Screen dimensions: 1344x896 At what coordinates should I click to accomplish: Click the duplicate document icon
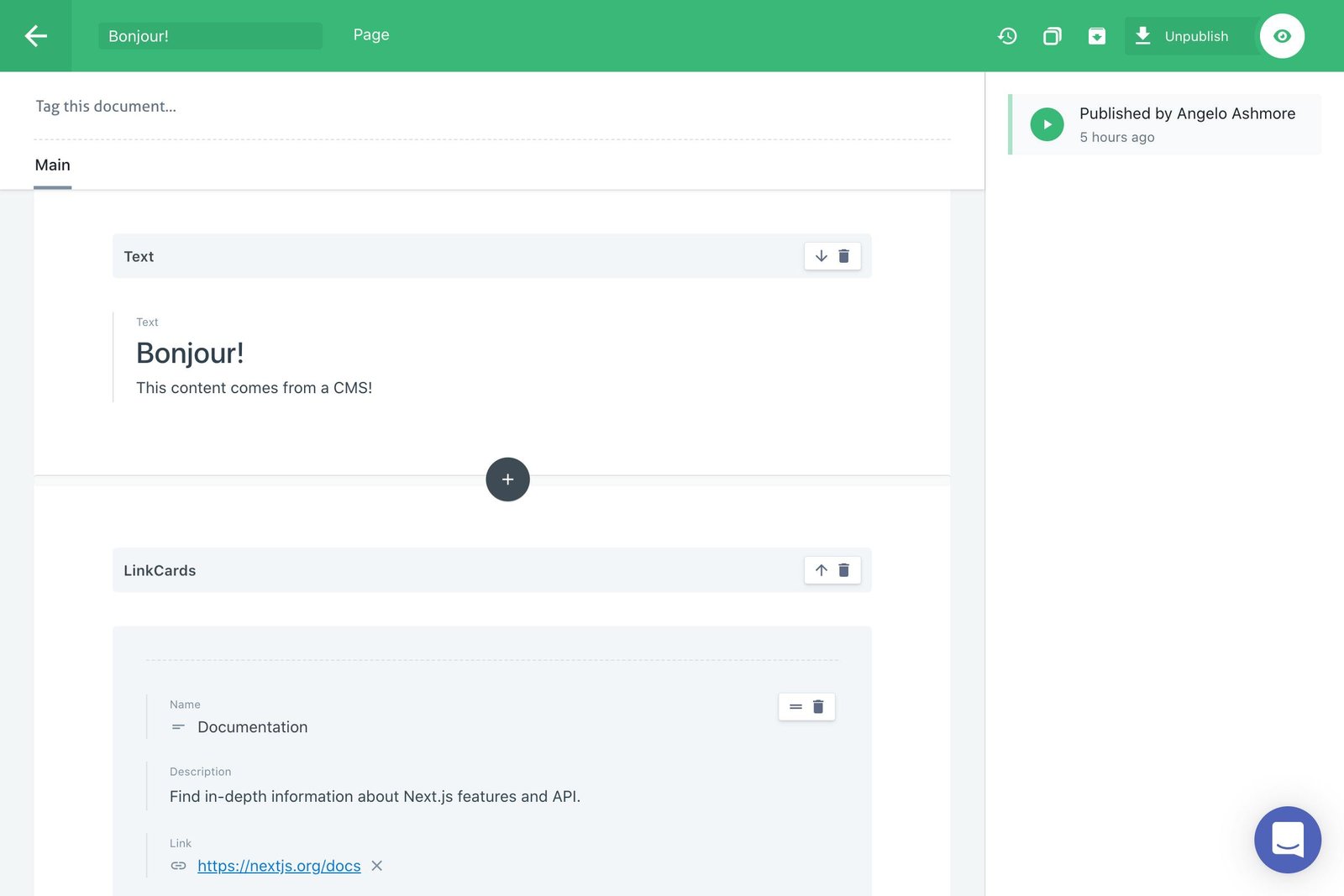point(1052,36)
